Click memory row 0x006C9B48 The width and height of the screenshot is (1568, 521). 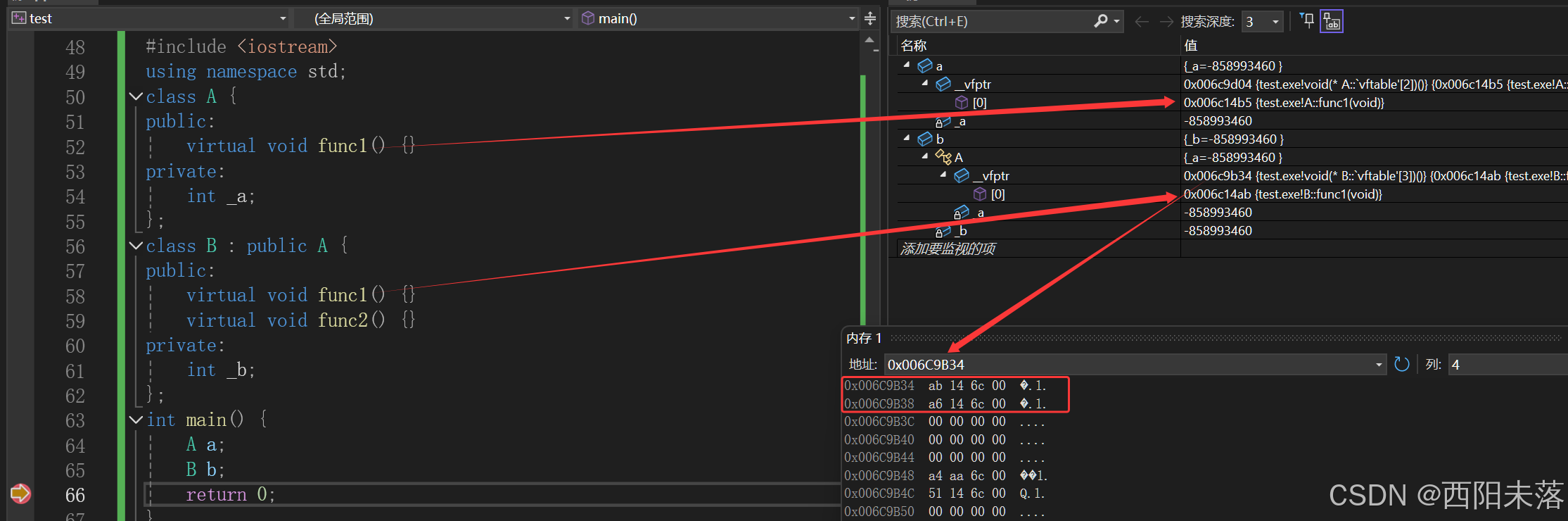point(945,476)
